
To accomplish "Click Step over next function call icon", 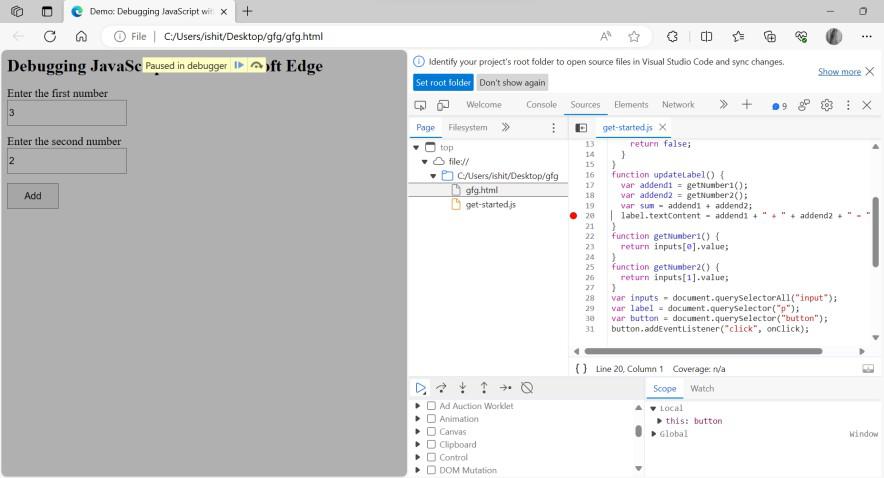I will point(441,388).
